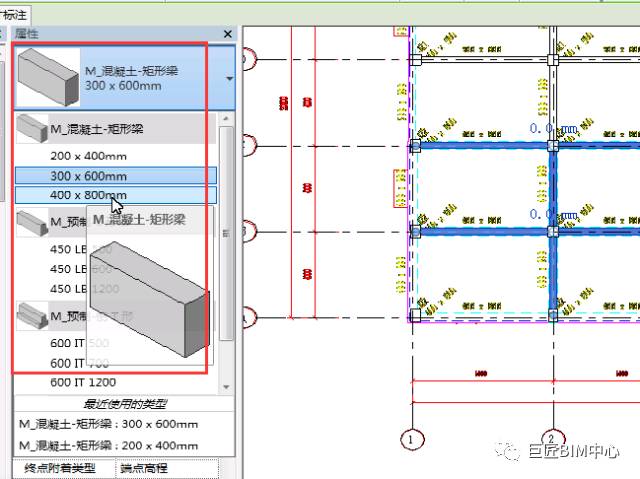This screenshot has width=640, height=479.
Task: Choose the 300 x 600mm beam type
Action: click(116, 176)
